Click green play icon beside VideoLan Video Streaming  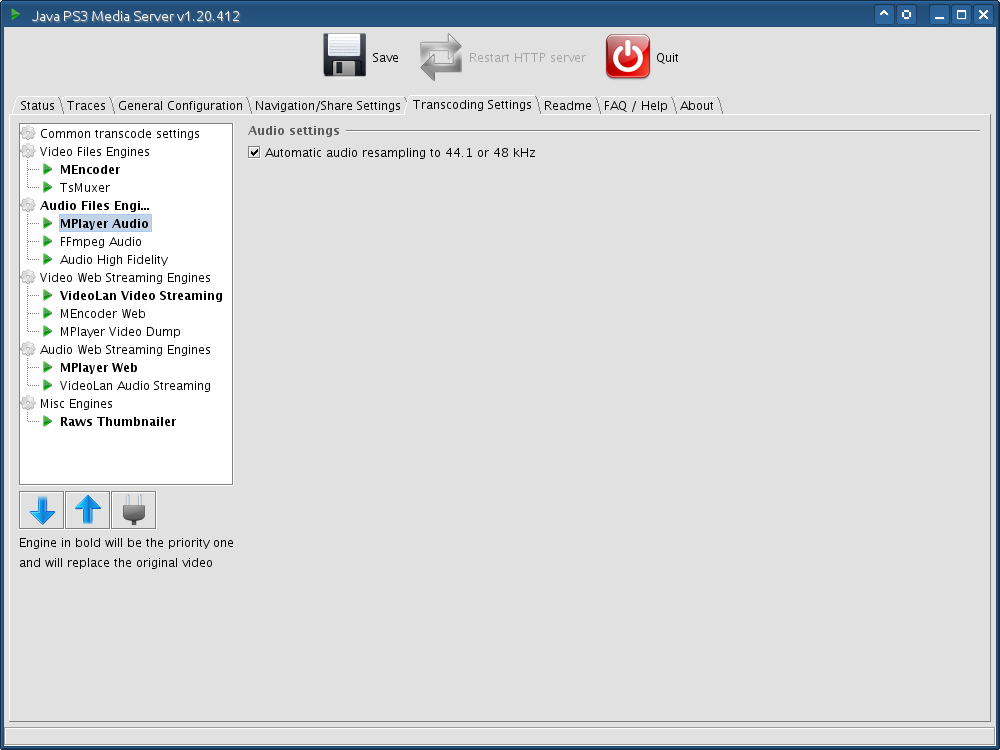point(48,296)
